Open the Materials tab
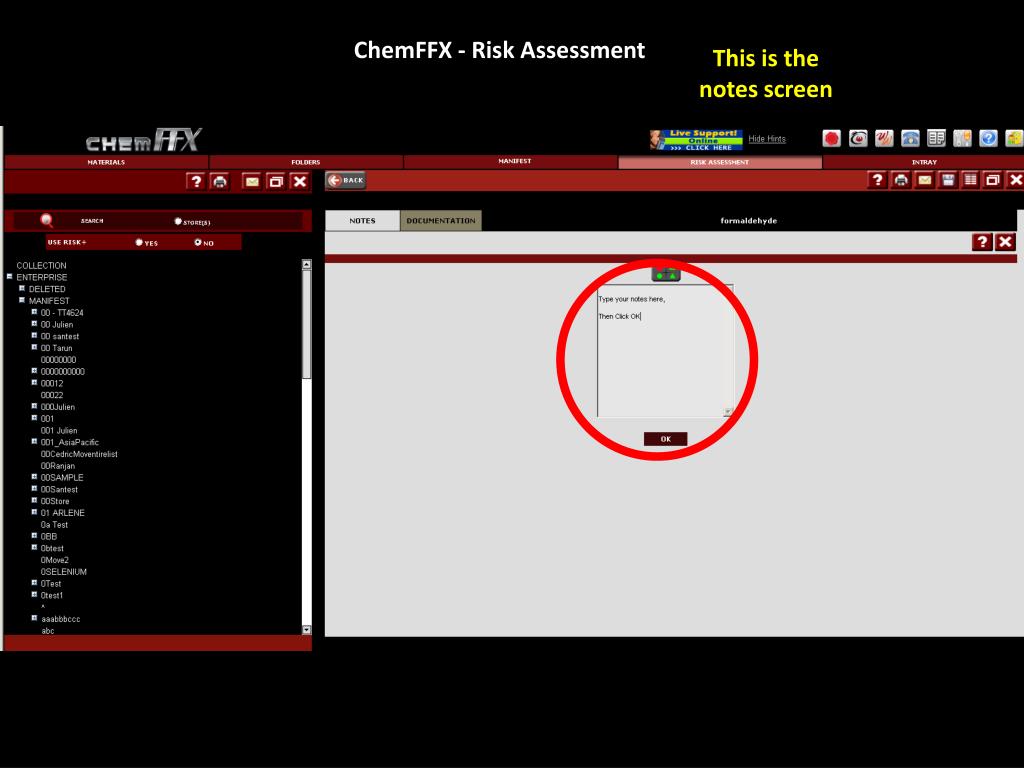 click(106, 162)
